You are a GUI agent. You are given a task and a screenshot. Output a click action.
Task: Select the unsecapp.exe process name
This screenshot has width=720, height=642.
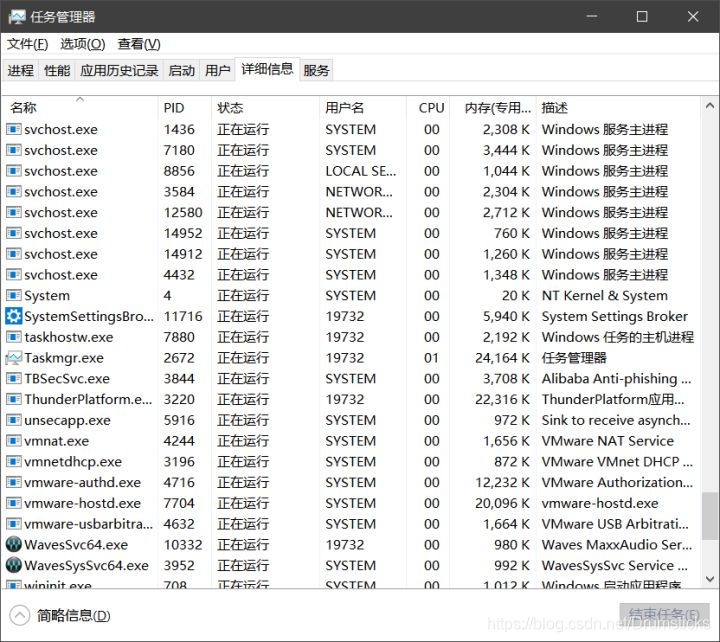click(x=67, y=420)
